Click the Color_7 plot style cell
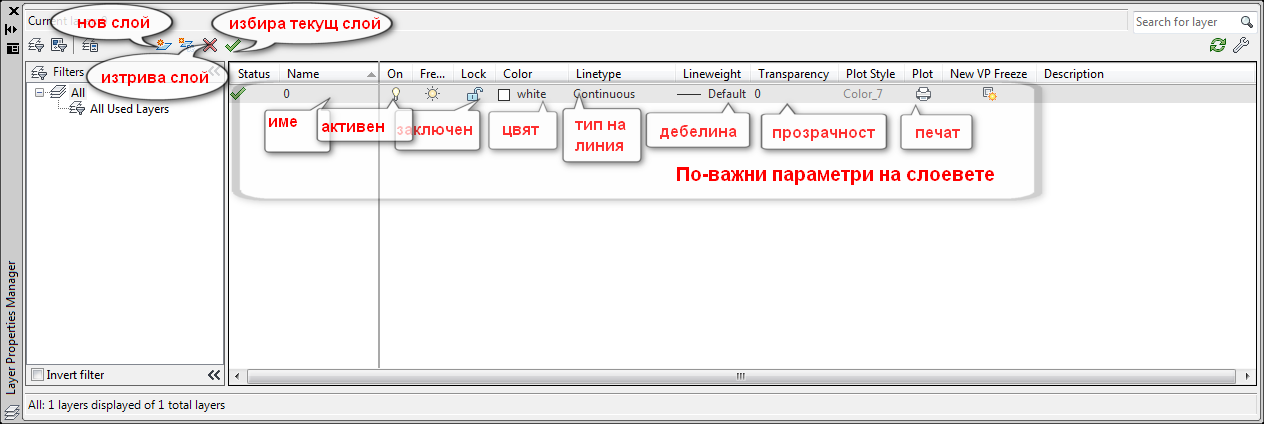 [863, 93]
